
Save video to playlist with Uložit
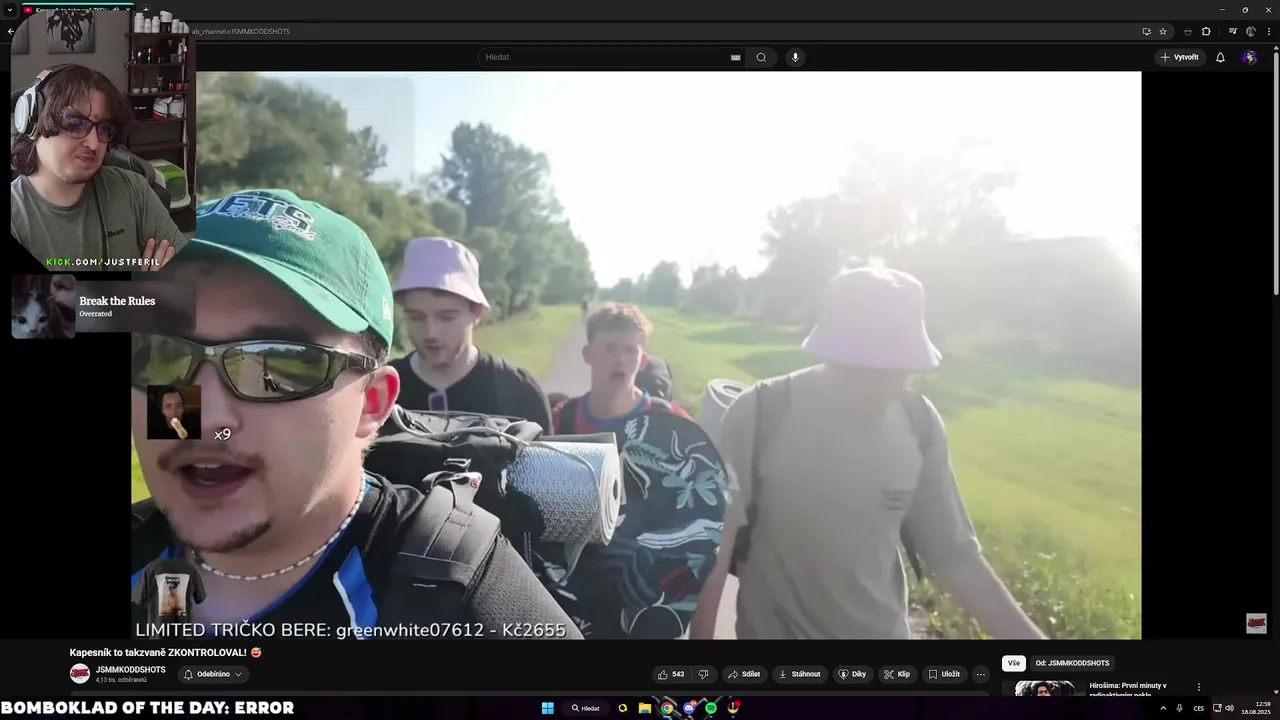[944, 674]
